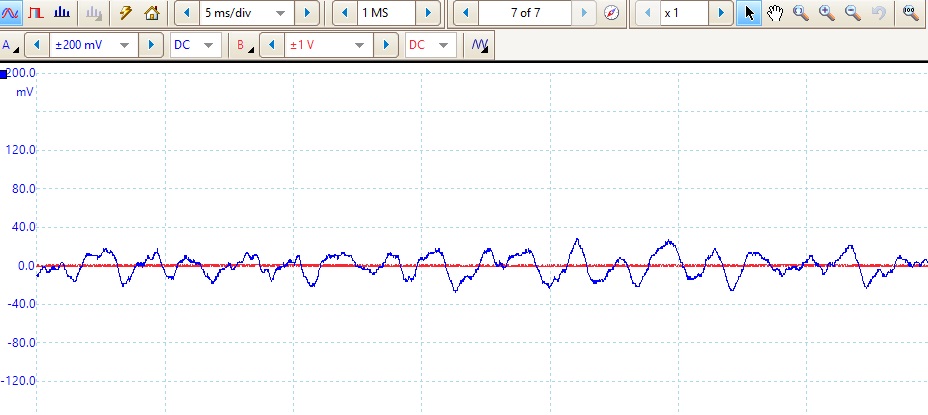Click the 120.0 axis label
The image size is (928, 415).
(20, 150)
